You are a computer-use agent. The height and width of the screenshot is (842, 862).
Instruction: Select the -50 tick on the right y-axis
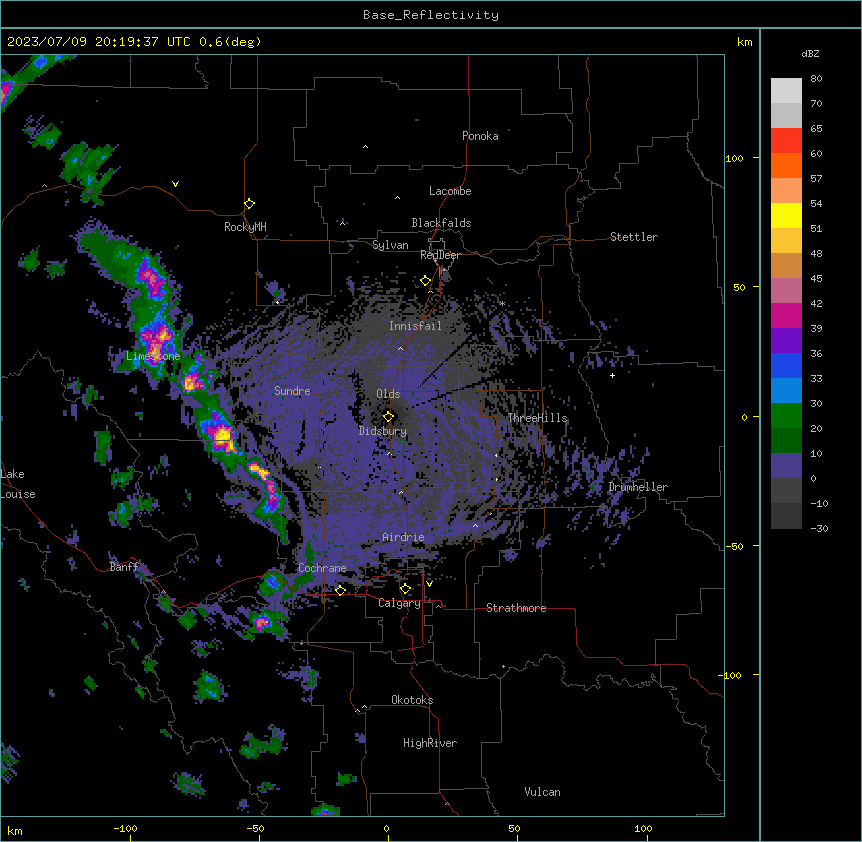[734, 546]
